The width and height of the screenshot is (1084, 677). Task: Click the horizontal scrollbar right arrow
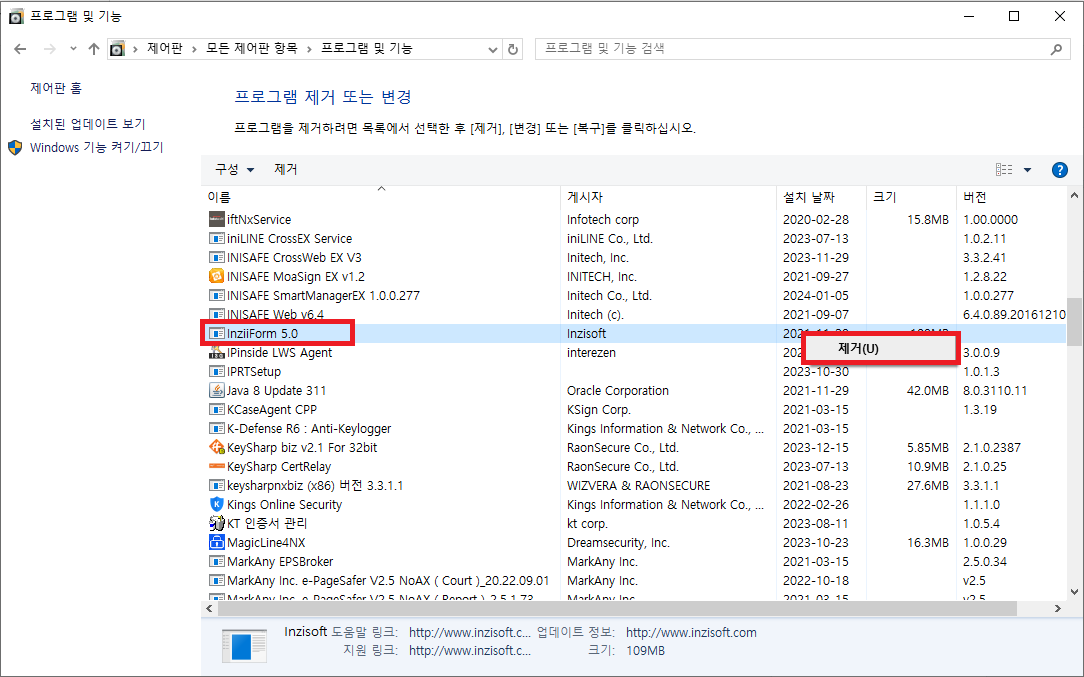tap(1057, 609)
